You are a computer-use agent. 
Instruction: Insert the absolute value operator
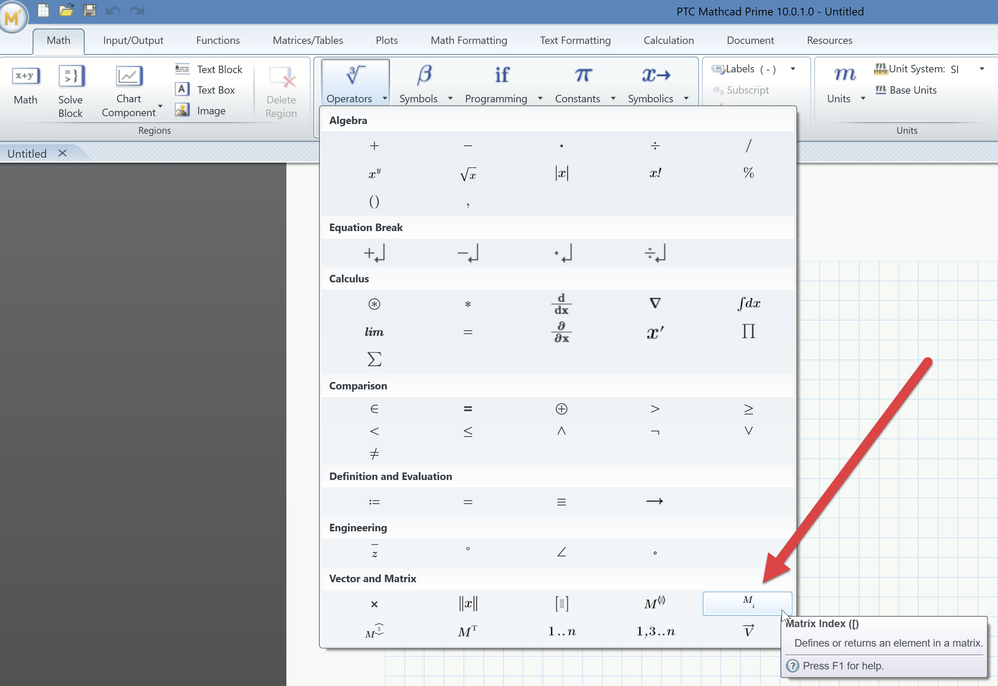[561, 173]
